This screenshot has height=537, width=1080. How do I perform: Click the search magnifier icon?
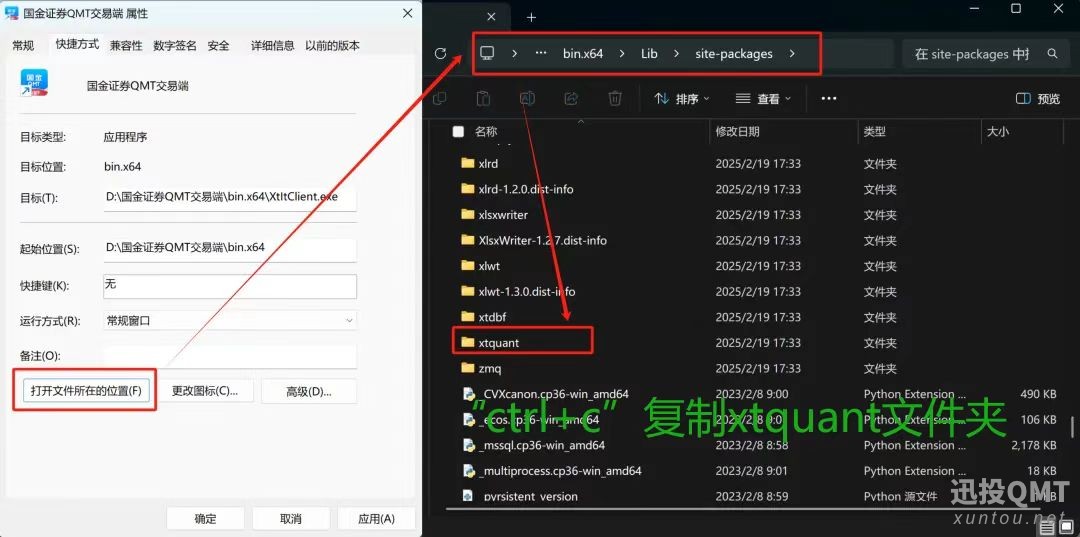pos(1052,54)
